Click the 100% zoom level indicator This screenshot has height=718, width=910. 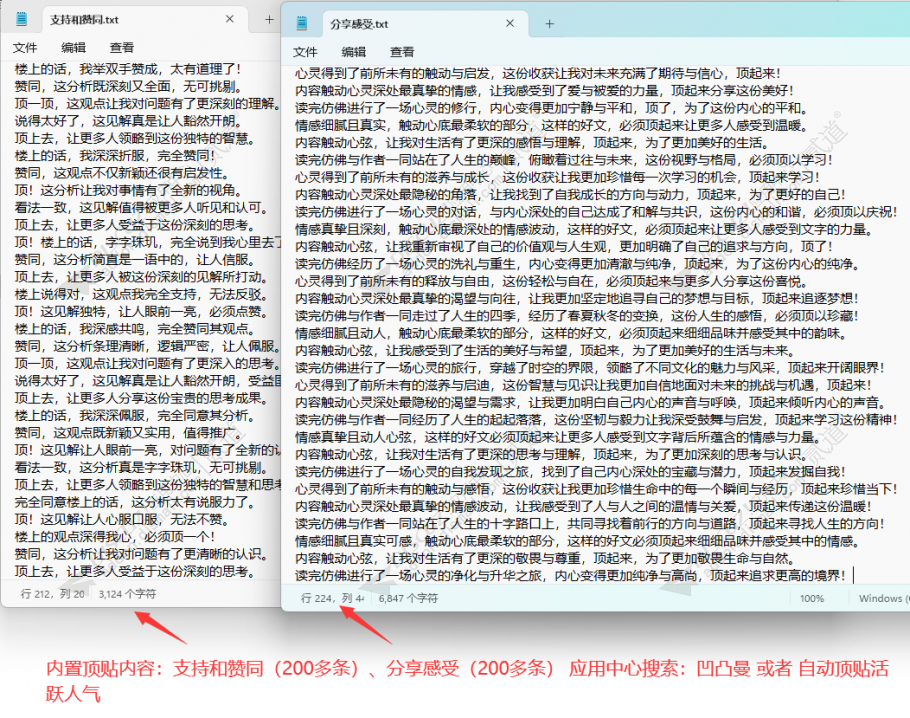click(812, 598)
